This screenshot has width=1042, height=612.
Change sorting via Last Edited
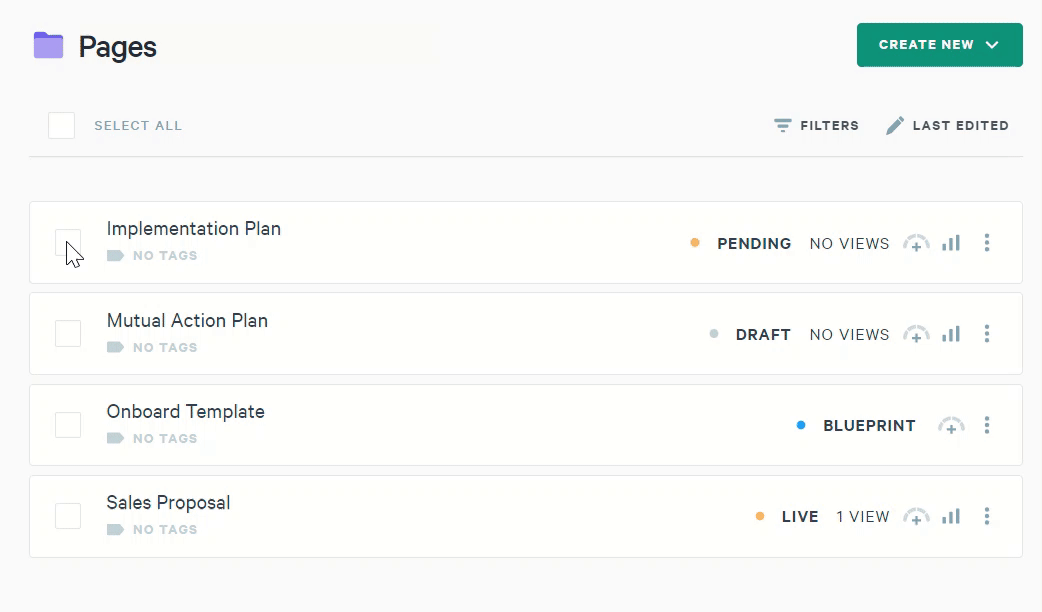(948, 126)
